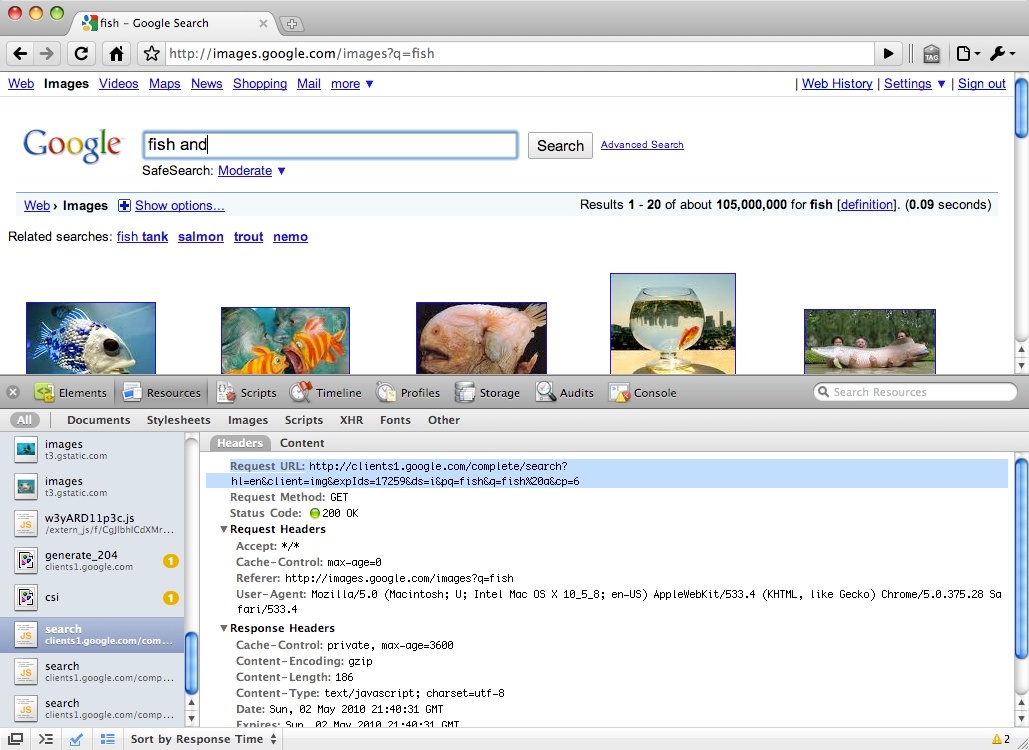Image resolution: width=1029 pixels, height=750 pixels.
Task: Open the nemo related search
Action: (290, 236)
